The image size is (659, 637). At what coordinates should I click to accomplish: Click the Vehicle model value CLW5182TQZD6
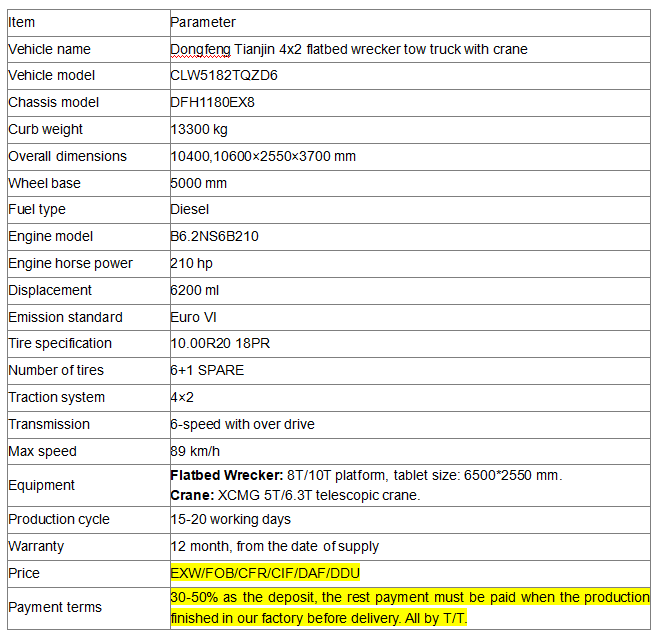point(224,76)
